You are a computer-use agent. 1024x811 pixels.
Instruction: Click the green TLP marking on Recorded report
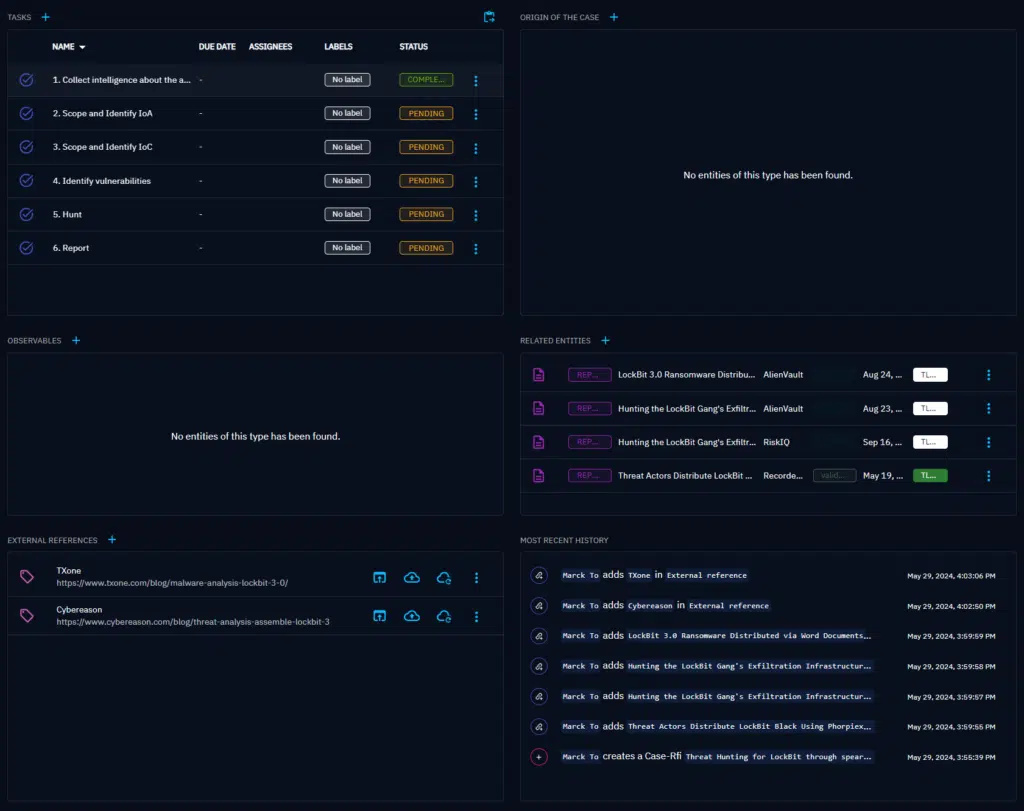[x=930, y=476]
